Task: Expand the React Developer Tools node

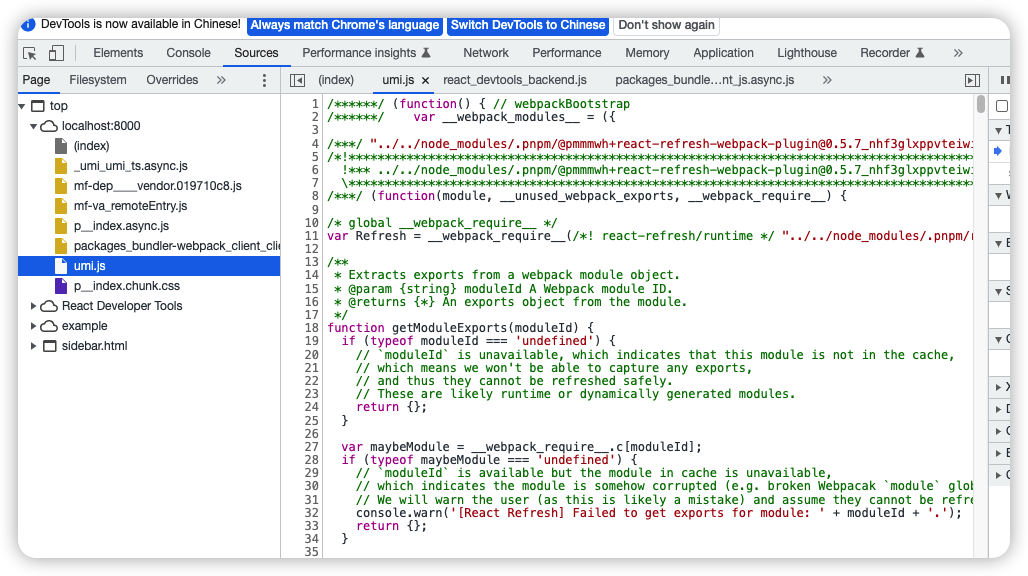Action: [x=33, y=306]
